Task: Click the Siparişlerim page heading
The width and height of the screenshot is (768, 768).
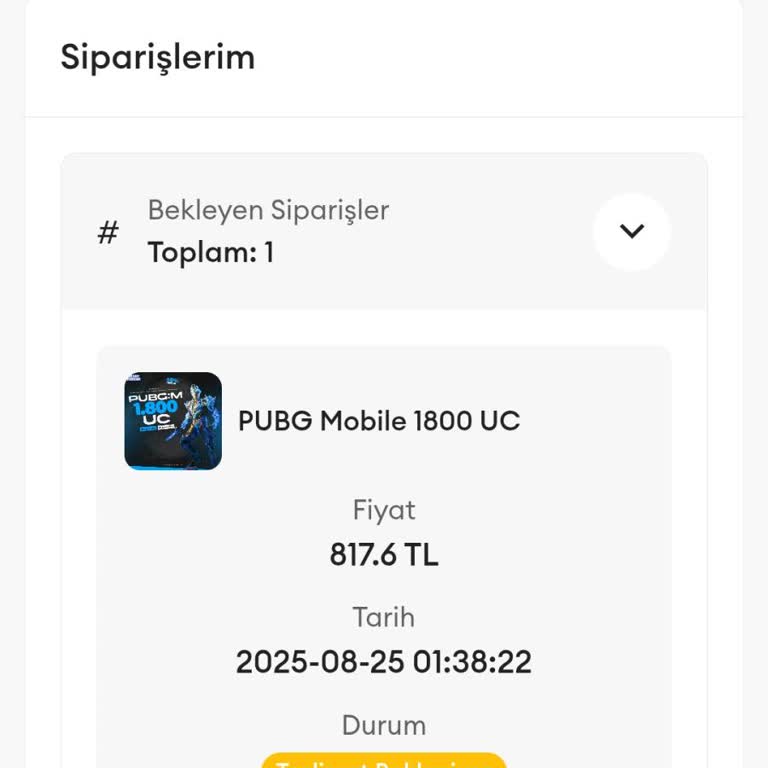Action: 157,57
